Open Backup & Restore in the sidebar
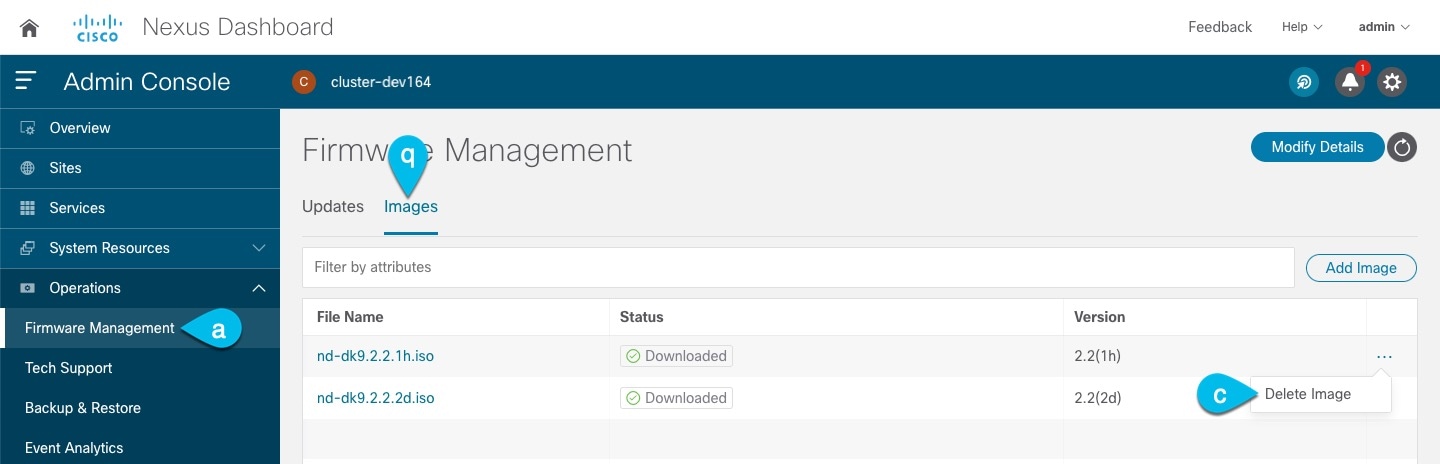The width and height of the screenshot is (1440, 464). click(x=83, y=408)
